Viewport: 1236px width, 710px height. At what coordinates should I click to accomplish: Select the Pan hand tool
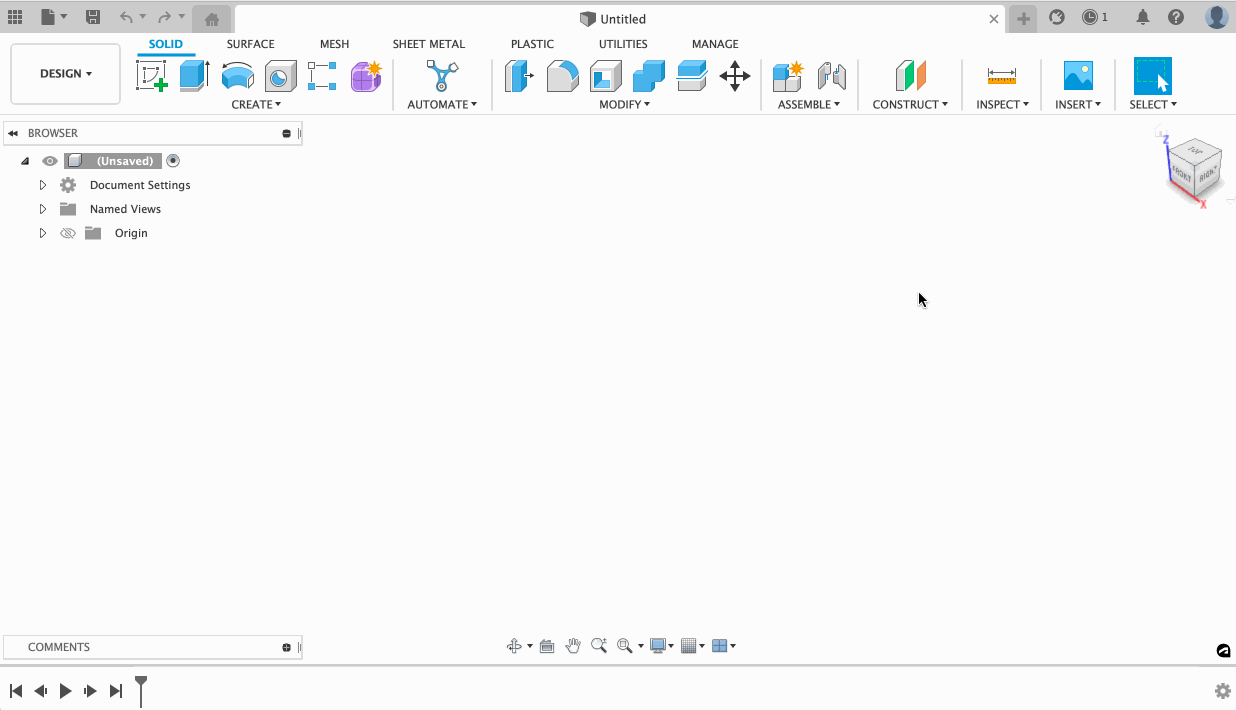[573, 646]
